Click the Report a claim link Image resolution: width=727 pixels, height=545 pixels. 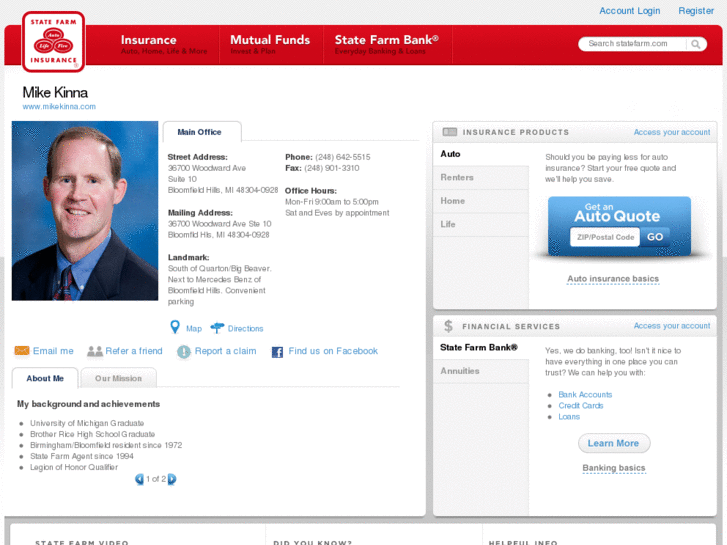225,351
